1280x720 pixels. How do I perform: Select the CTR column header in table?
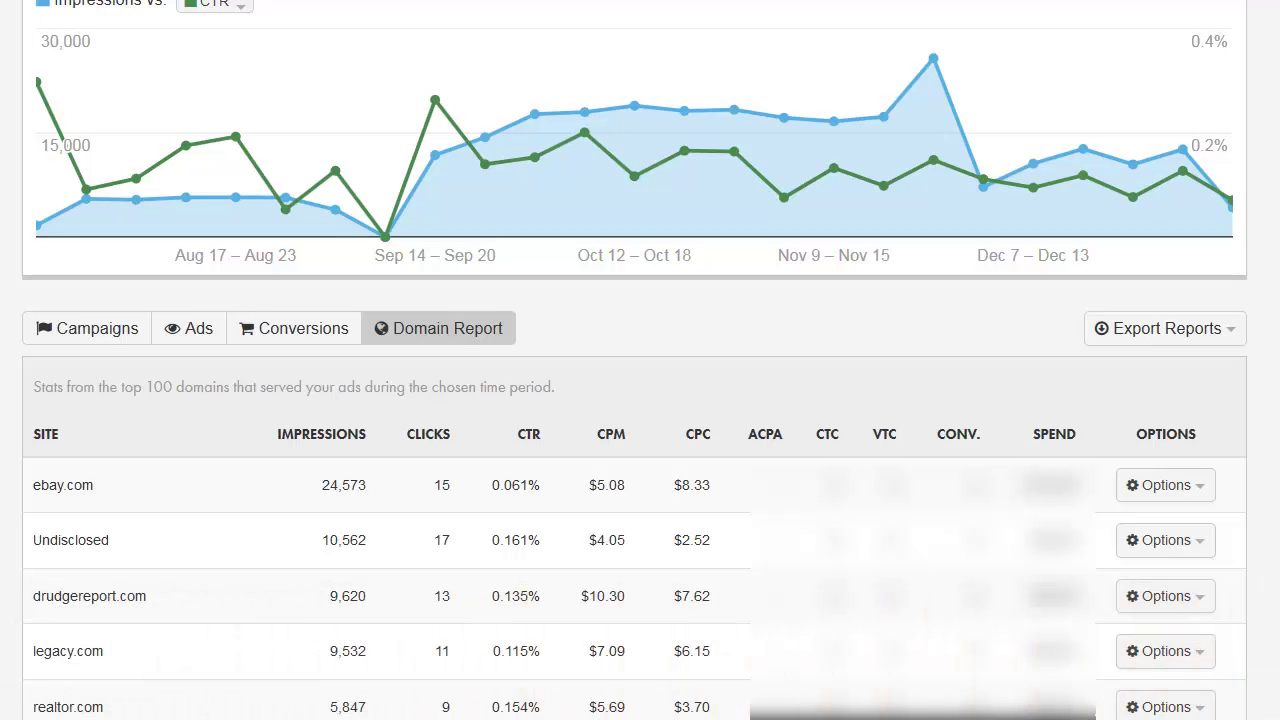(x=529, y=434)
